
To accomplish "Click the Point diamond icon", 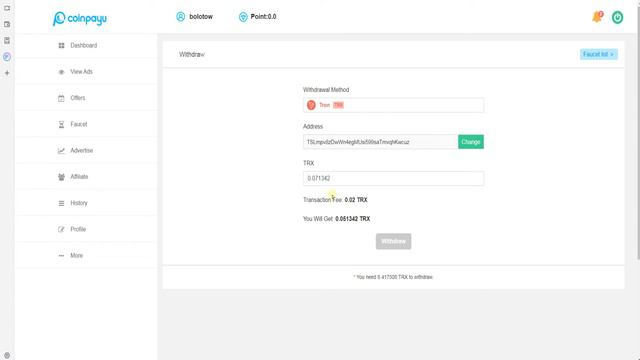I will click(x=243, y=17).
